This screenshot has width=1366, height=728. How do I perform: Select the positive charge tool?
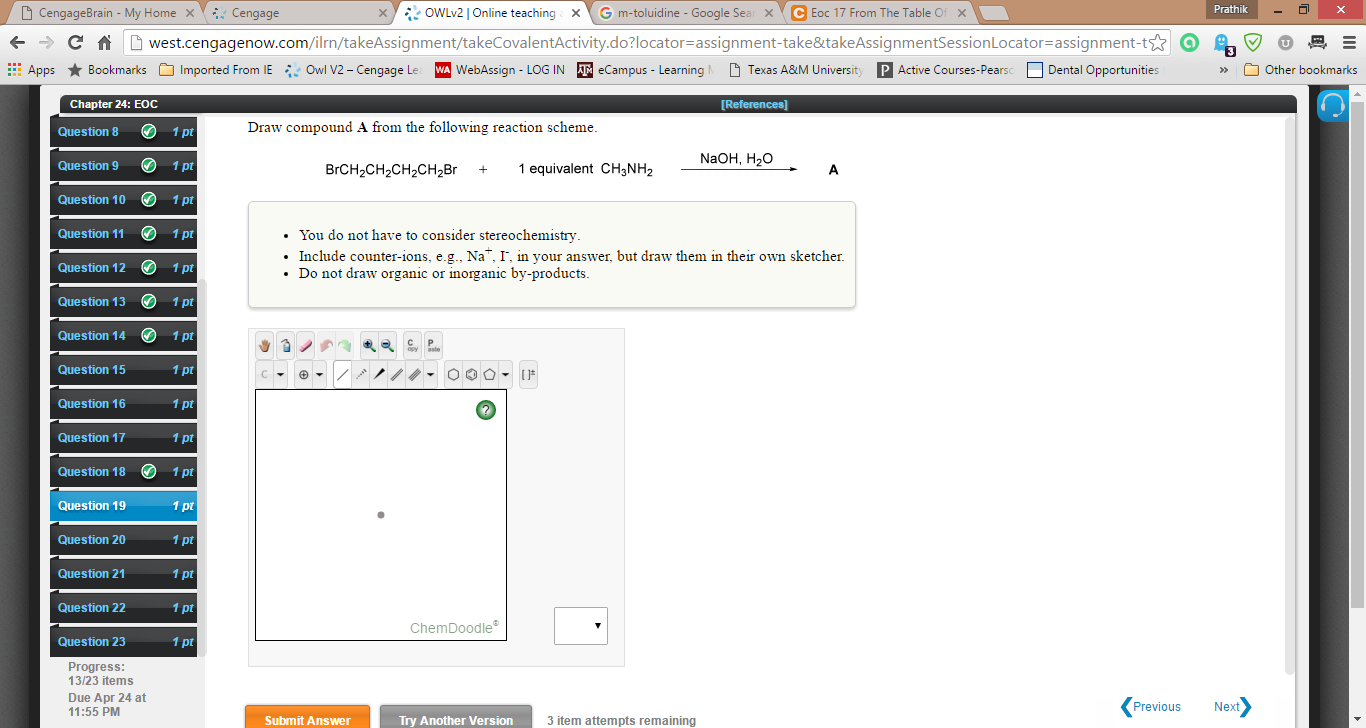[303, 375]
